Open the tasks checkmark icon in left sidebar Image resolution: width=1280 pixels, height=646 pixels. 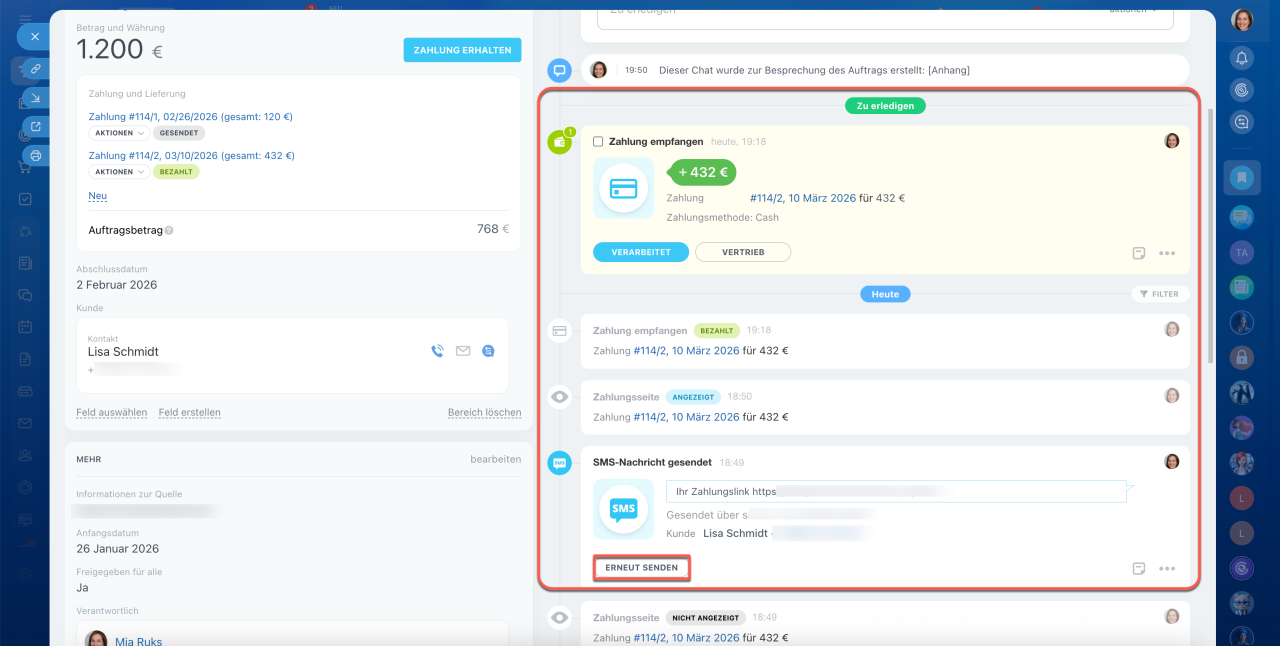tap(25, 199)
